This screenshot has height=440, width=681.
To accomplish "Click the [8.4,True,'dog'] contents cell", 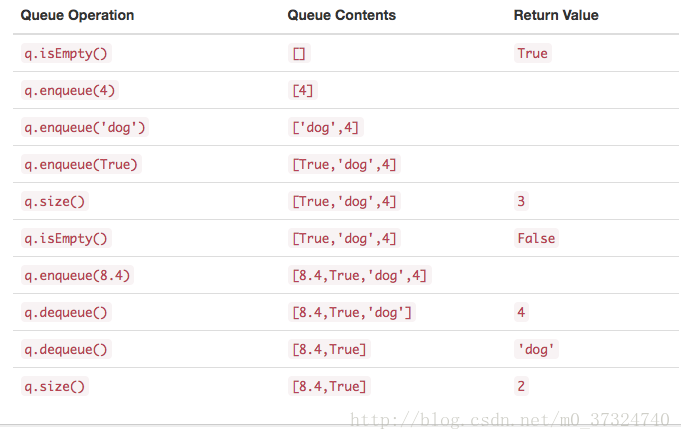I will tap(352, 312).
